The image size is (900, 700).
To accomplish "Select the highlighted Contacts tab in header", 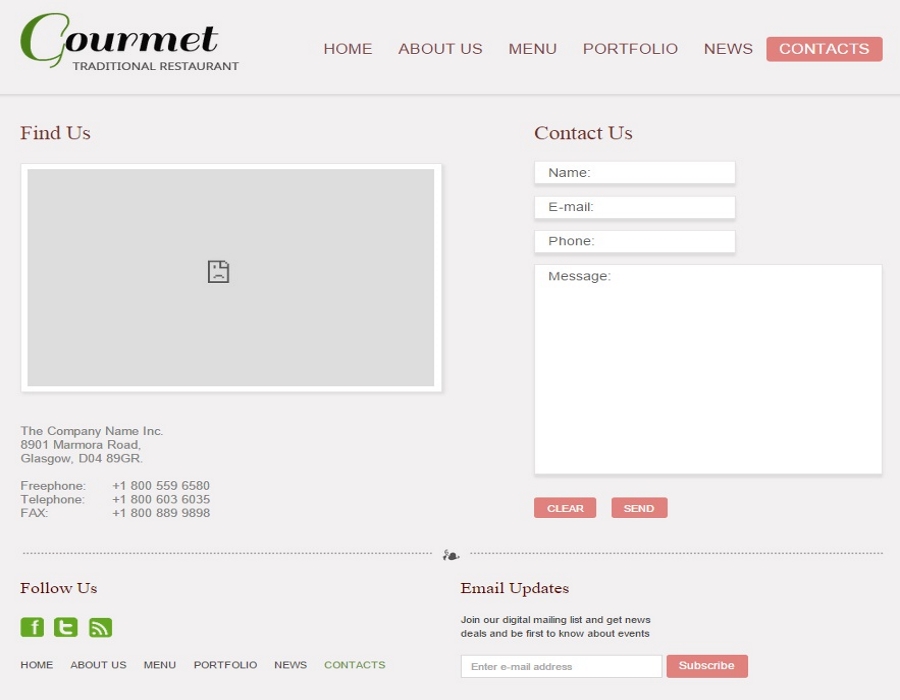I will [x=824, y=49].
